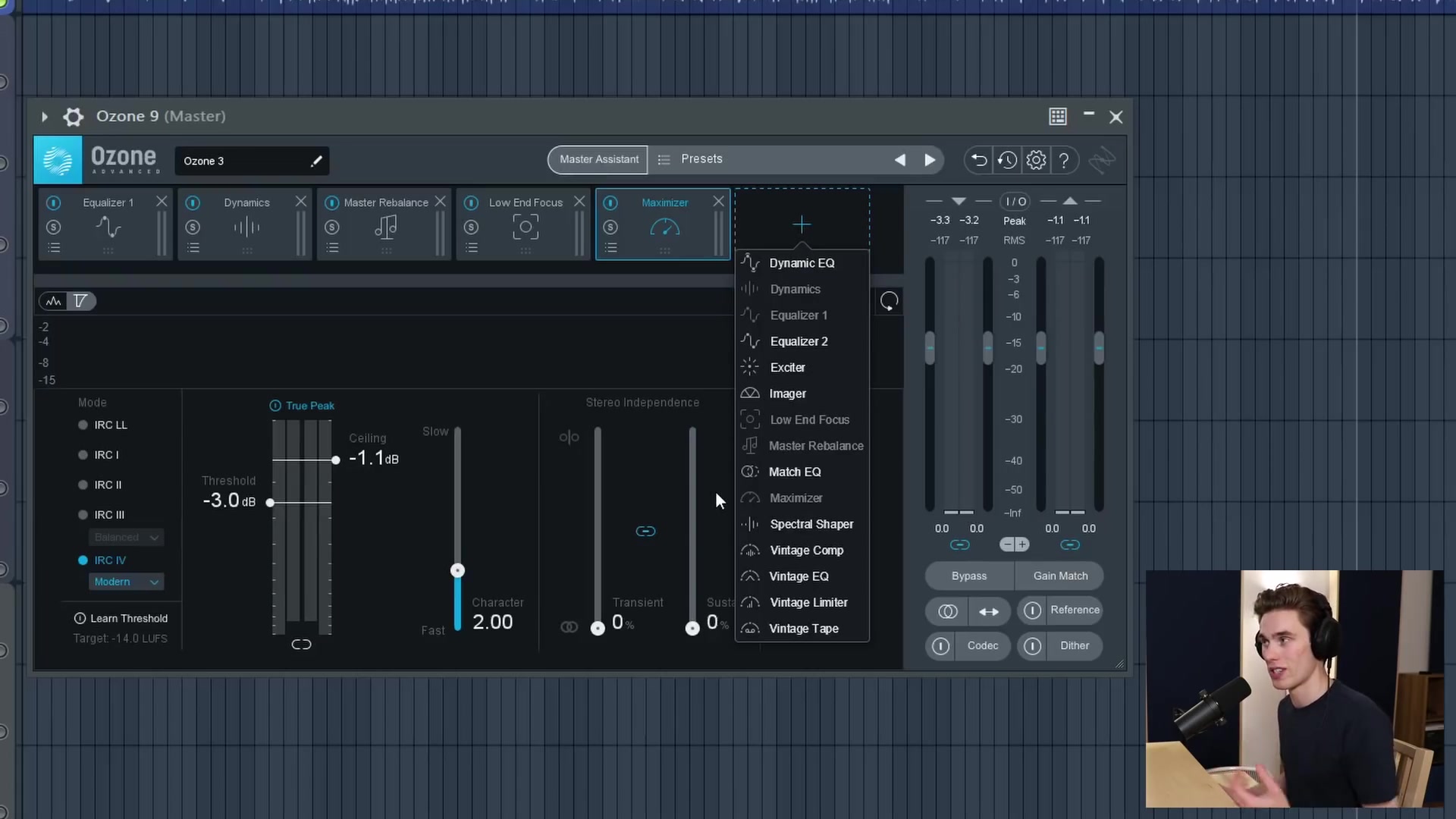
Task: Click the reset circular arrow icon
Action: 889,301
